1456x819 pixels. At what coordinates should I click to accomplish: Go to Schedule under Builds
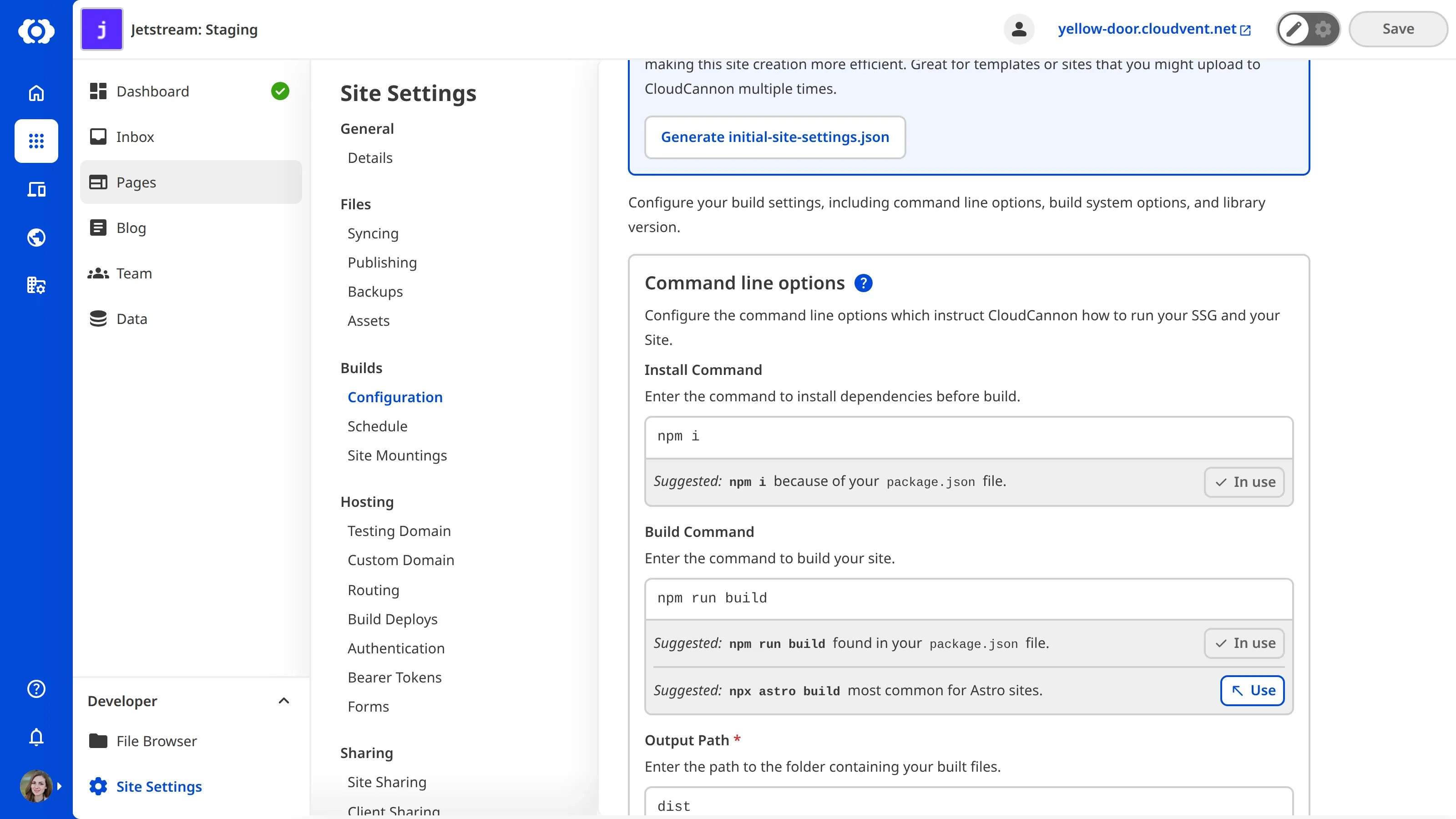click(x=377, y=426)
